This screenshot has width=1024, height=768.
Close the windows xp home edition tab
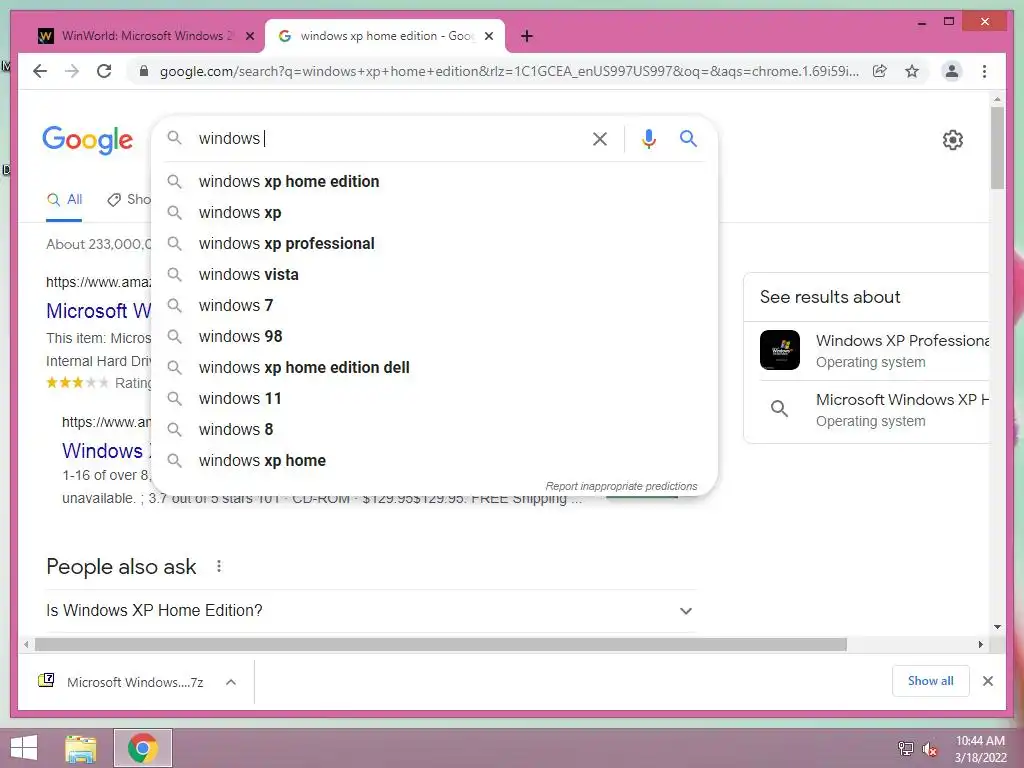pos(489,37)
